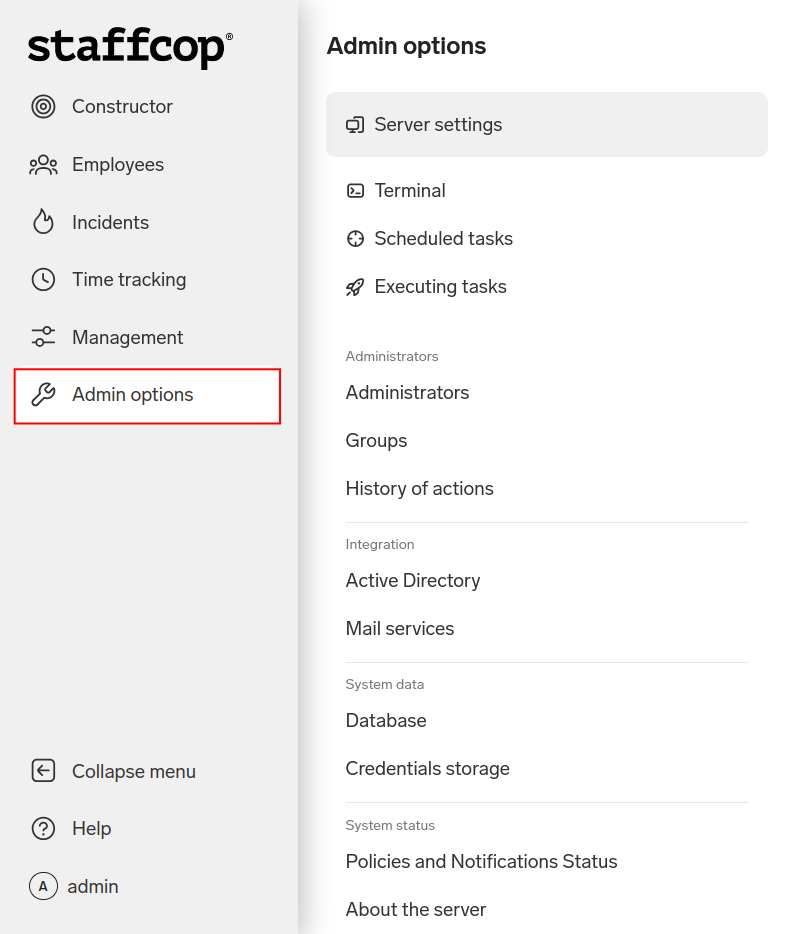Click the Terminal prompt icon
The image size is (786, 934).
click(355, 191)
